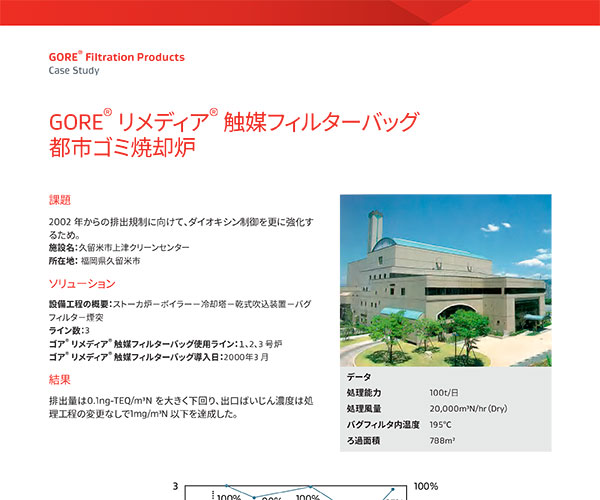Click the 195°C value
The width and height of the screenshot is (600, 500).
tap(440, 425)
